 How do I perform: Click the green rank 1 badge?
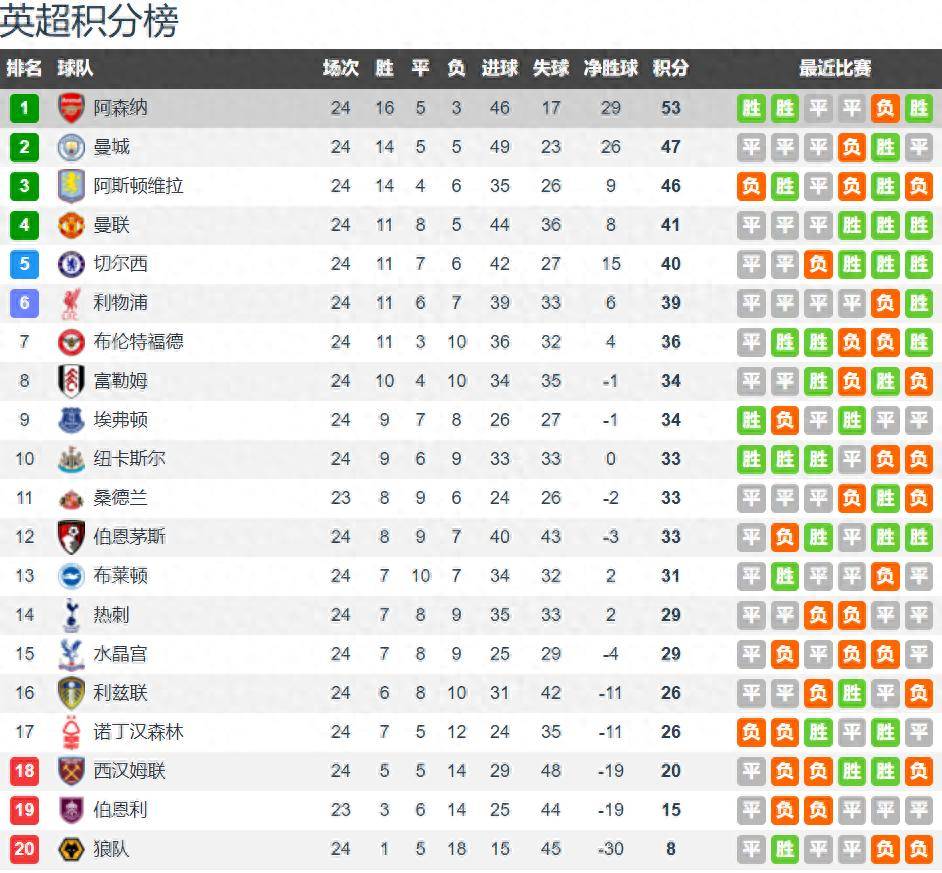tap(24, 108)
